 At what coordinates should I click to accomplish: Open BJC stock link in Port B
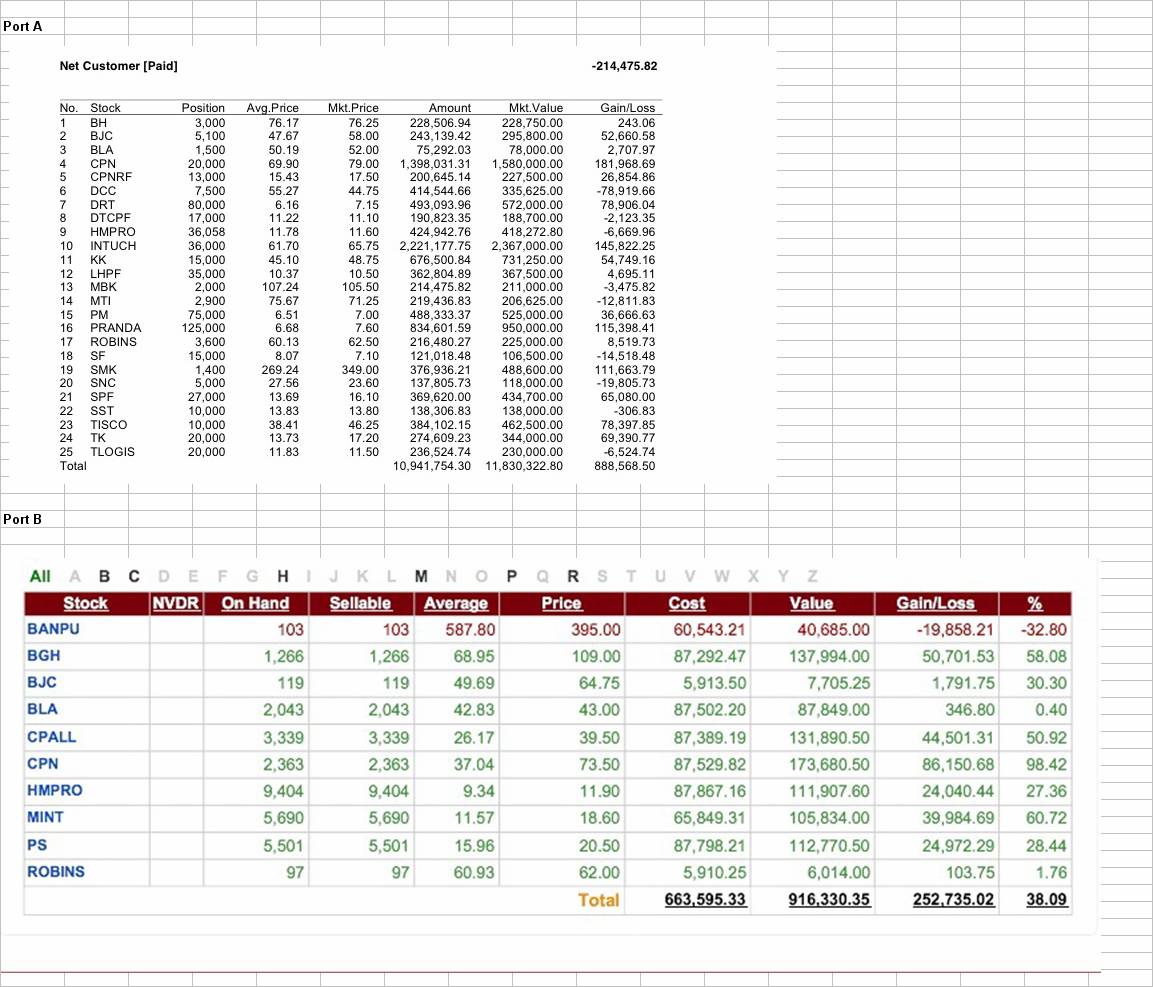coord(42,682)
